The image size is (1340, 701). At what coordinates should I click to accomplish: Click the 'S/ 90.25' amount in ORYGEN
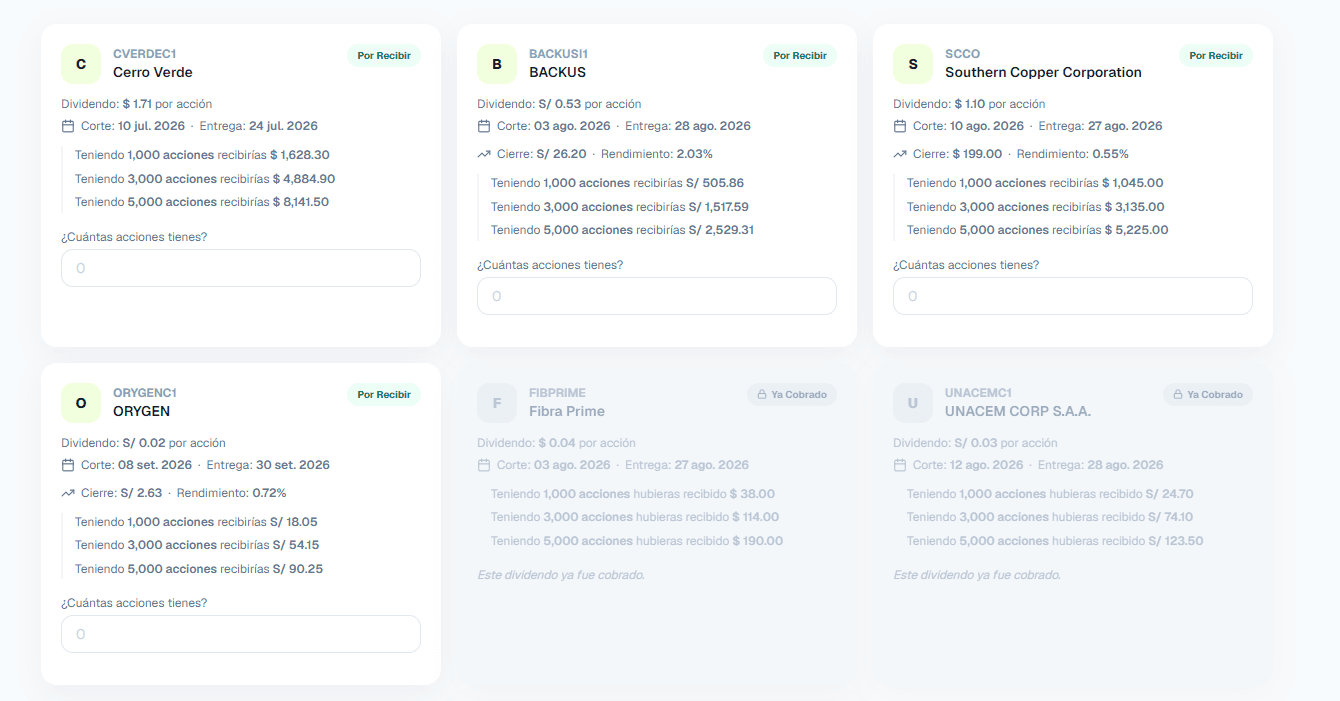[x=298, y=569]
